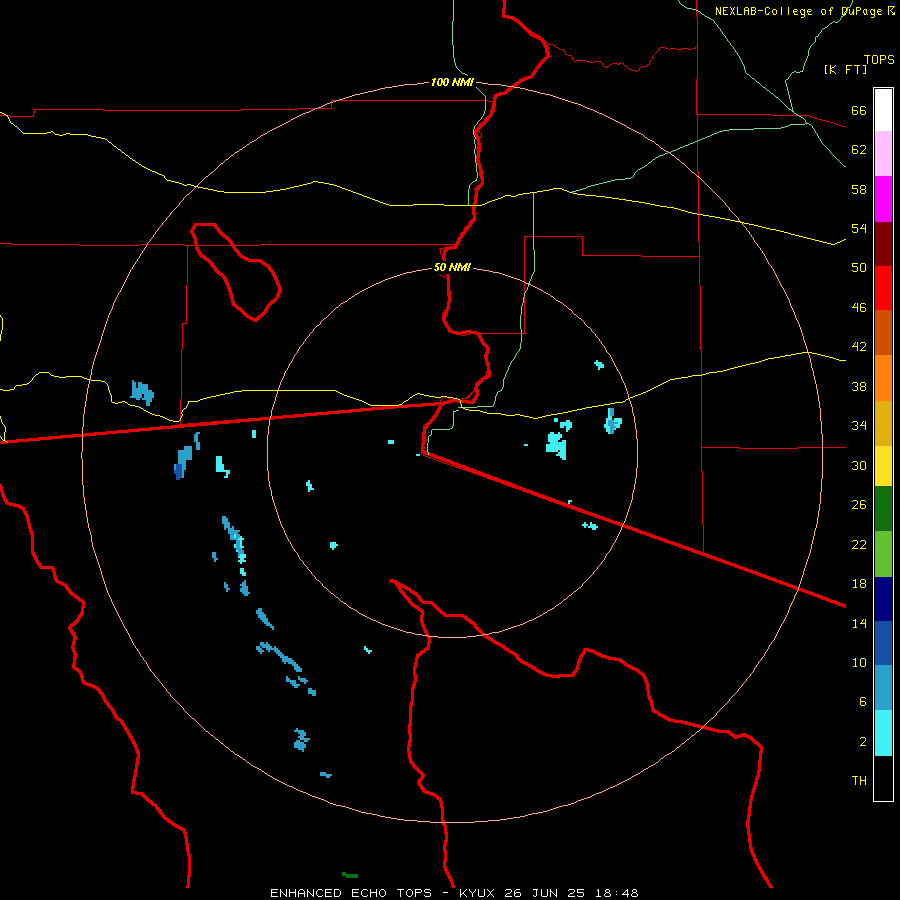
Task: Click the '46' legend value
Action: click(x=859, y=307)
